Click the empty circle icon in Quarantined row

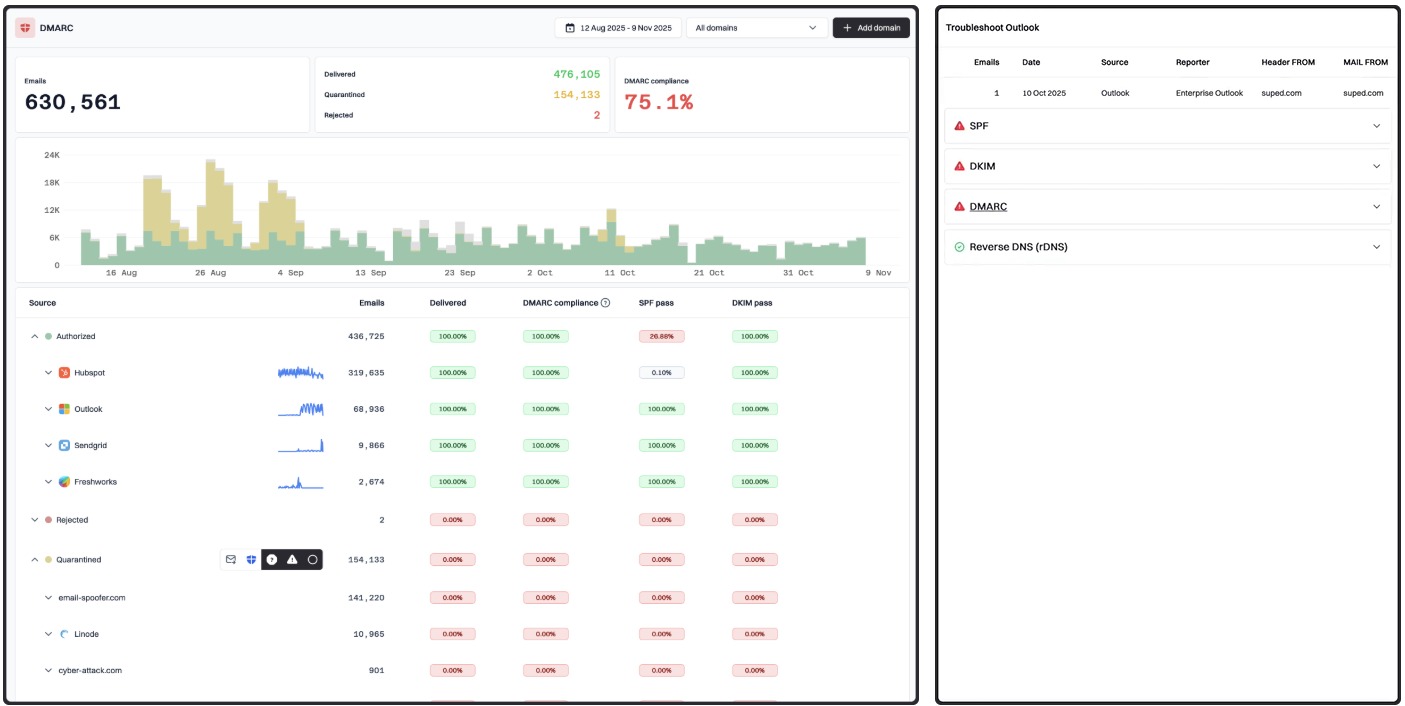[x=313, y=560]
